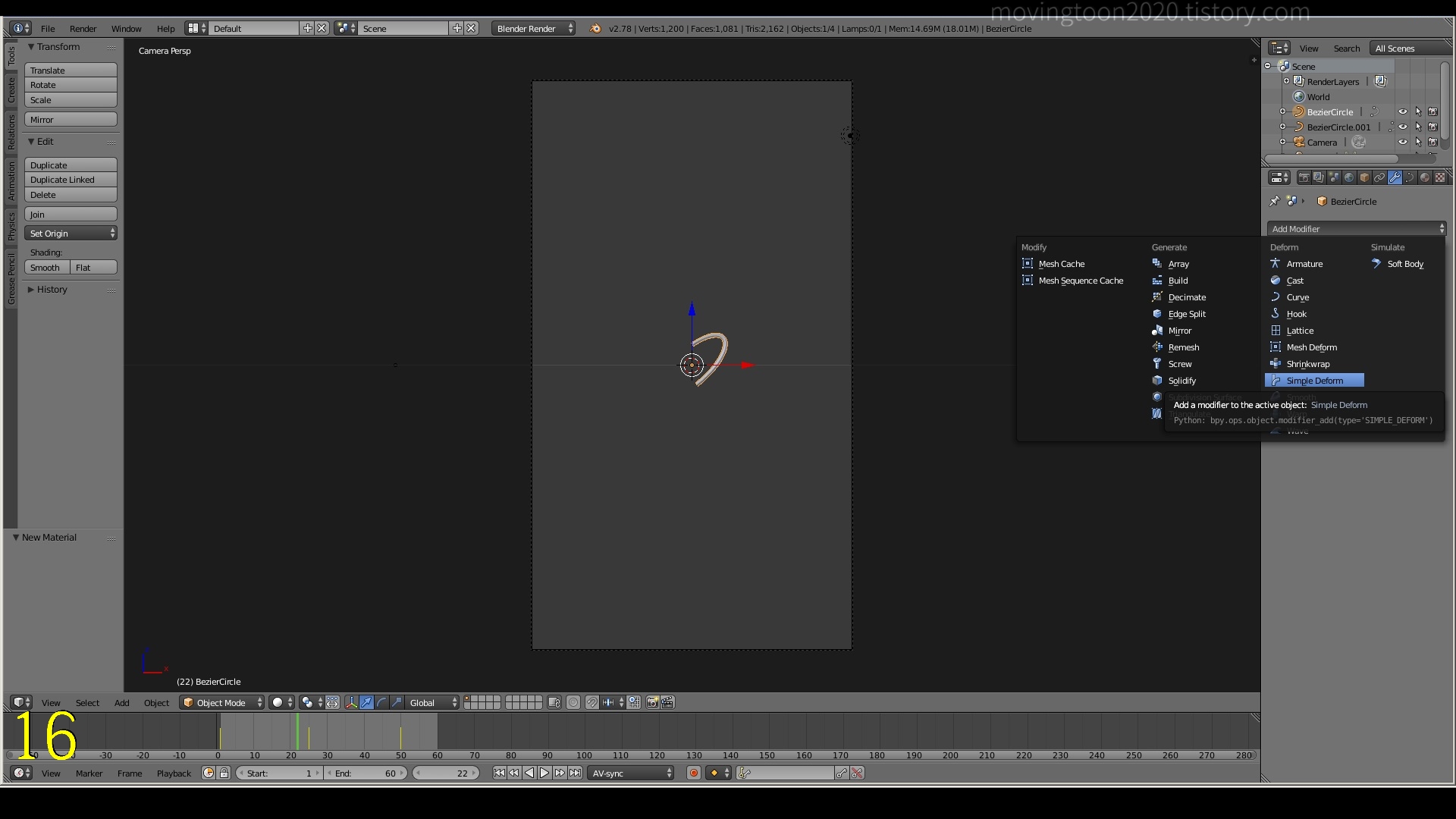Image resolution: width=1456 pixels, height=819 pixels.
Task: Click the scene name field Scene
Action: coord(403,28)
